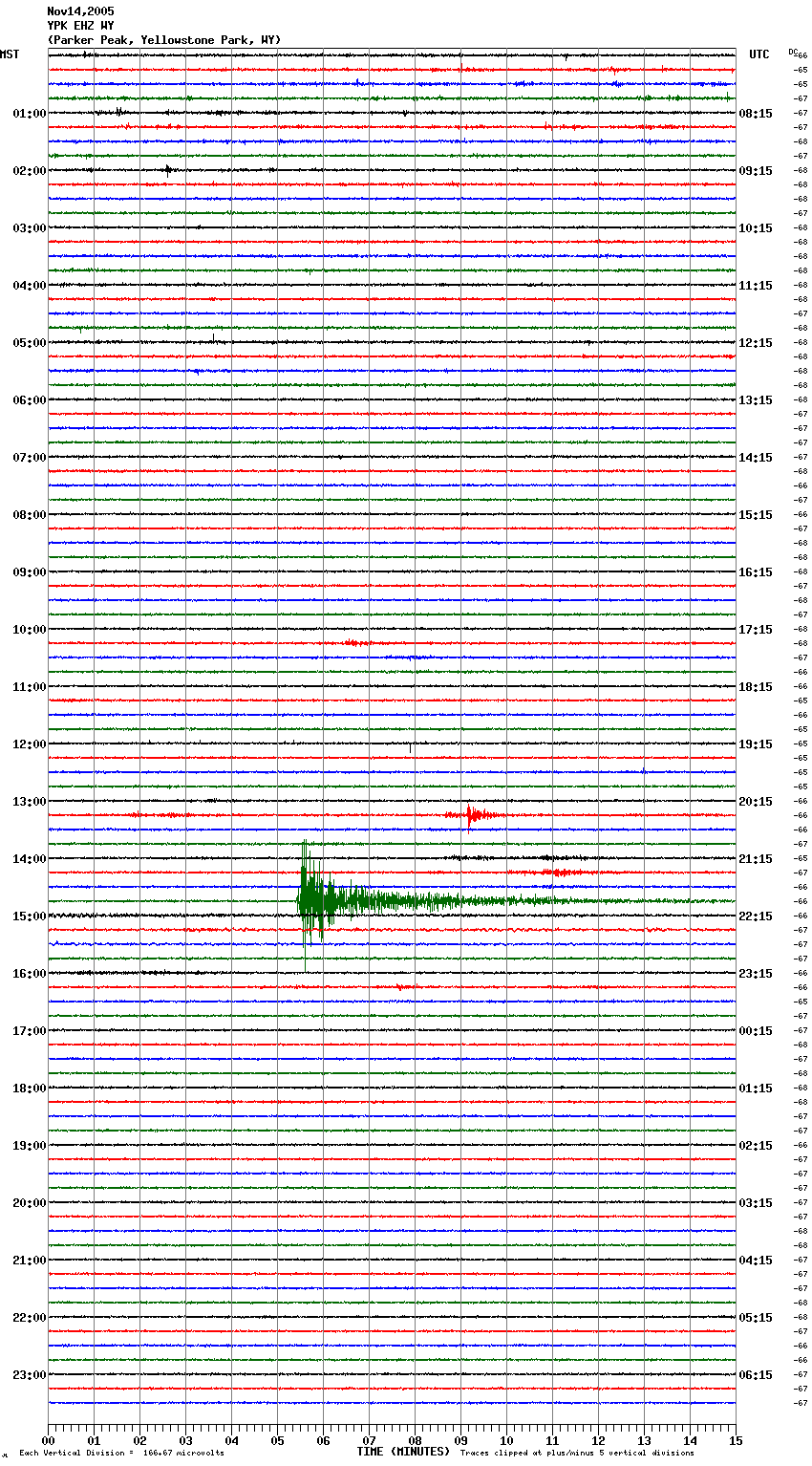Select the 00:15 UTC time label
This screenshot has width=812, height=1466.
point(756,1031)
